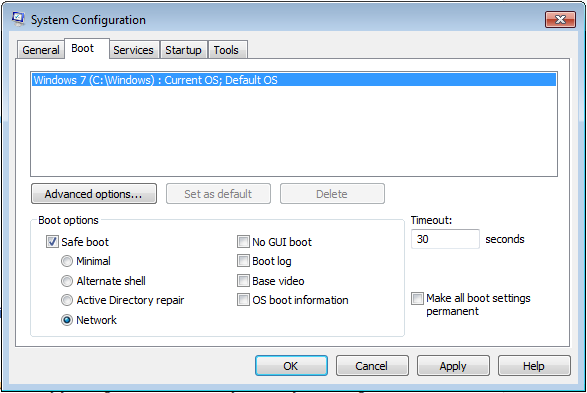Viewport: 587px width, 393px height.
Task: Click the System Configuration title bar icon
Action: (18, 19)
